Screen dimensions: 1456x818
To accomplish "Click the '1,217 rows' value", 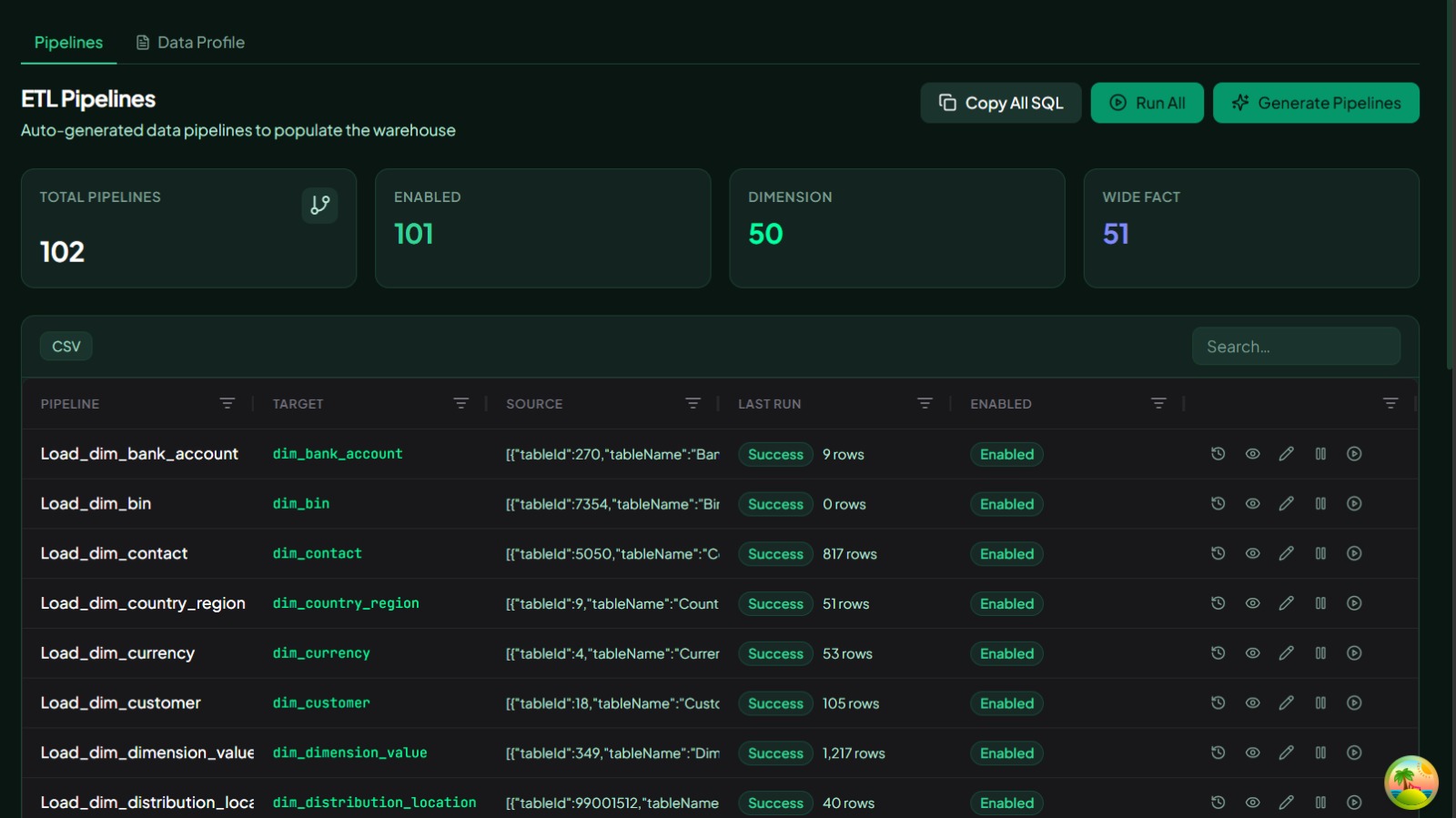I will (854, 753).
